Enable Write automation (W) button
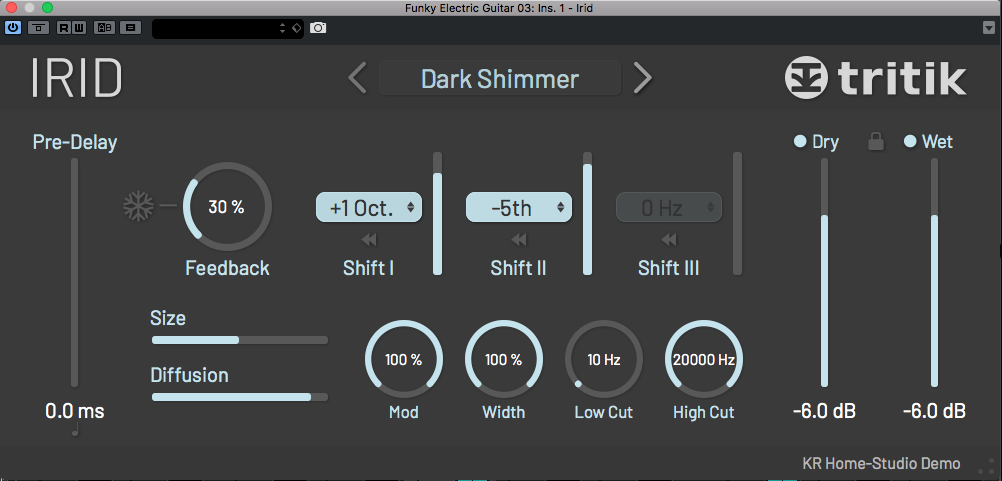The height and width of the screenshot is (481, 1002). 79,27
